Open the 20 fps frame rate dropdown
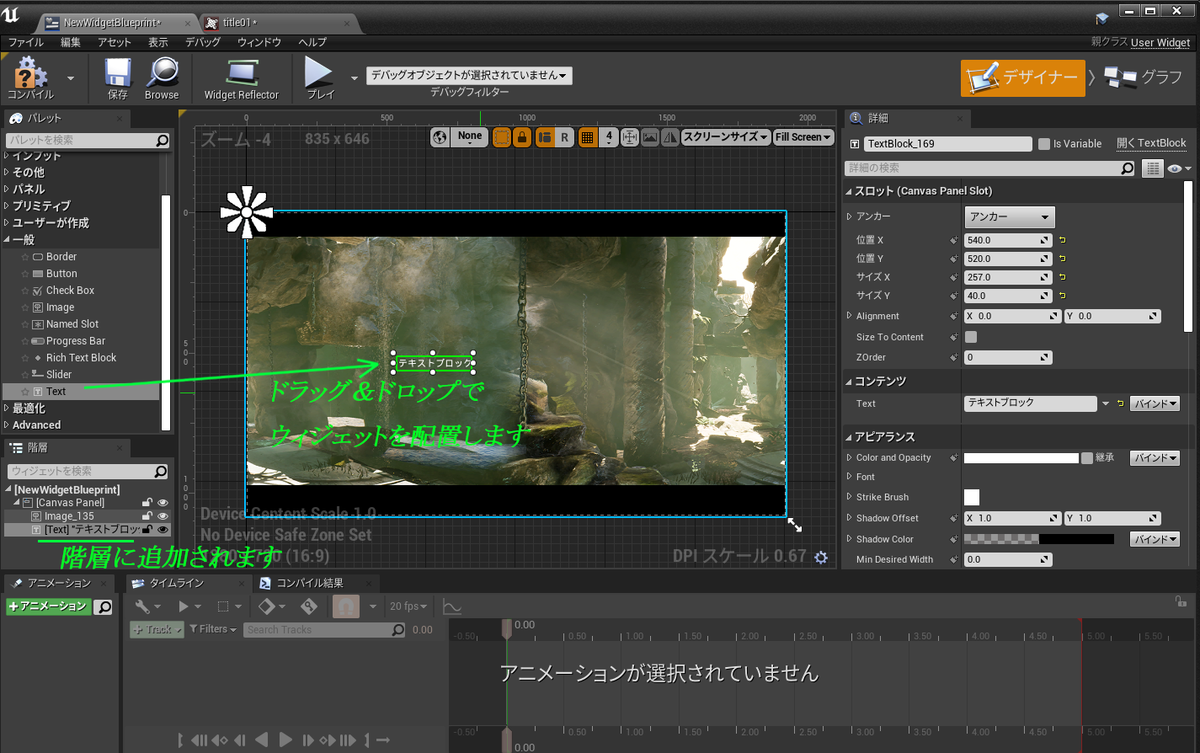This screenshot has width=1200, height=753. coord(408,607)
